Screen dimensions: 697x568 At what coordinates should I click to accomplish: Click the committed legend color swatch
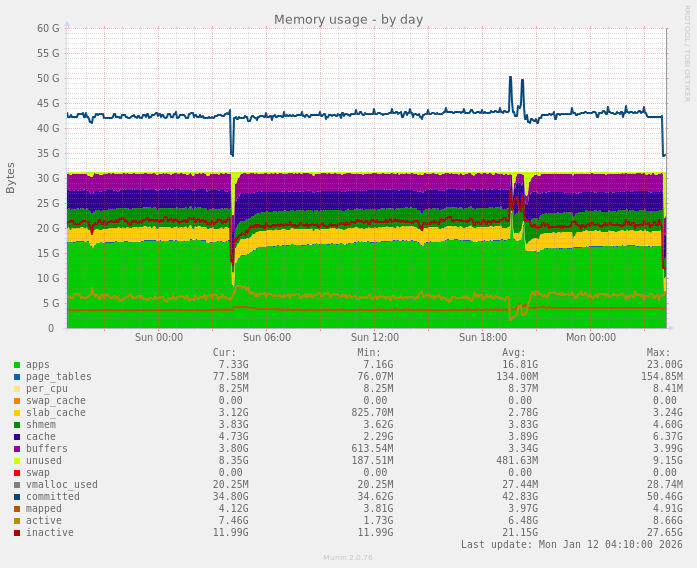point(17,497)
